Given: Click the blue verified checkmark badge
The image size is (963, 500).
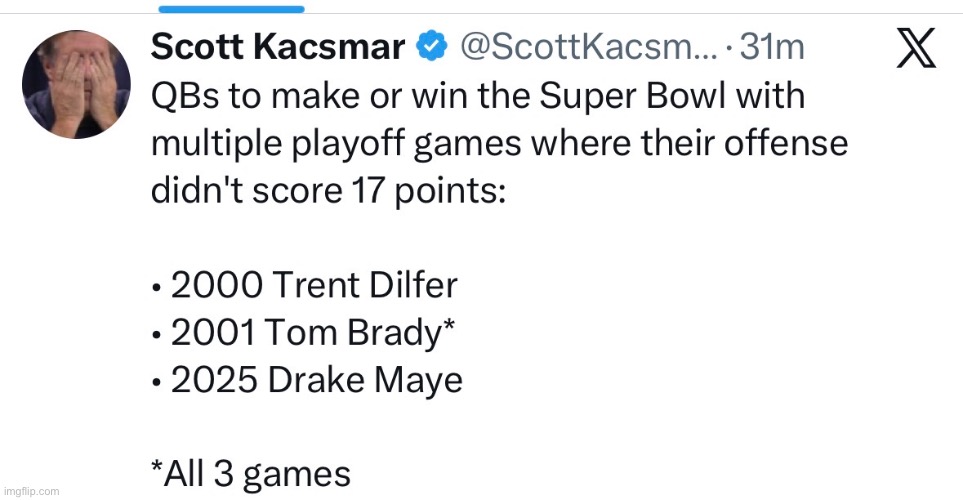Looking at the screenshot, I should click(431, 47).
